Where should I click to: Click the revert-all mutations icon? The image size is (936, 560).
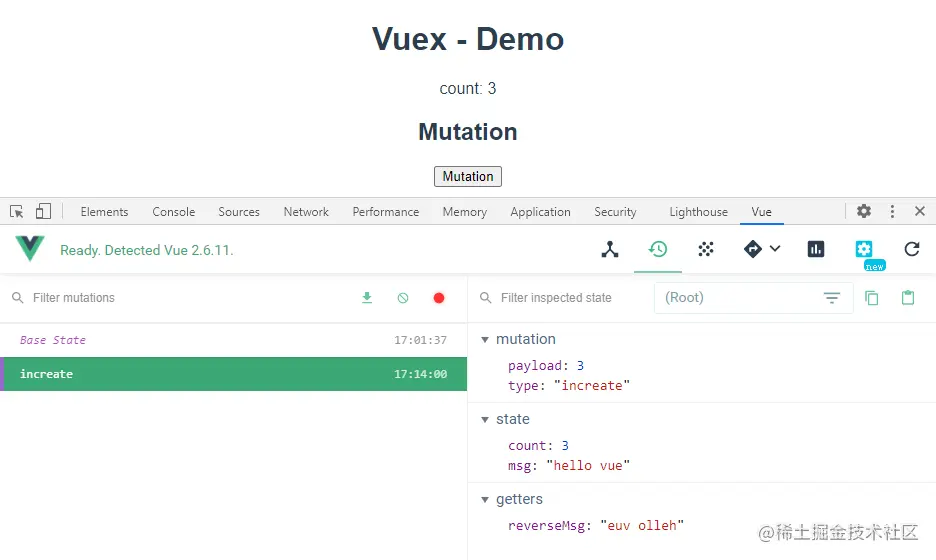tap(403, 298)
